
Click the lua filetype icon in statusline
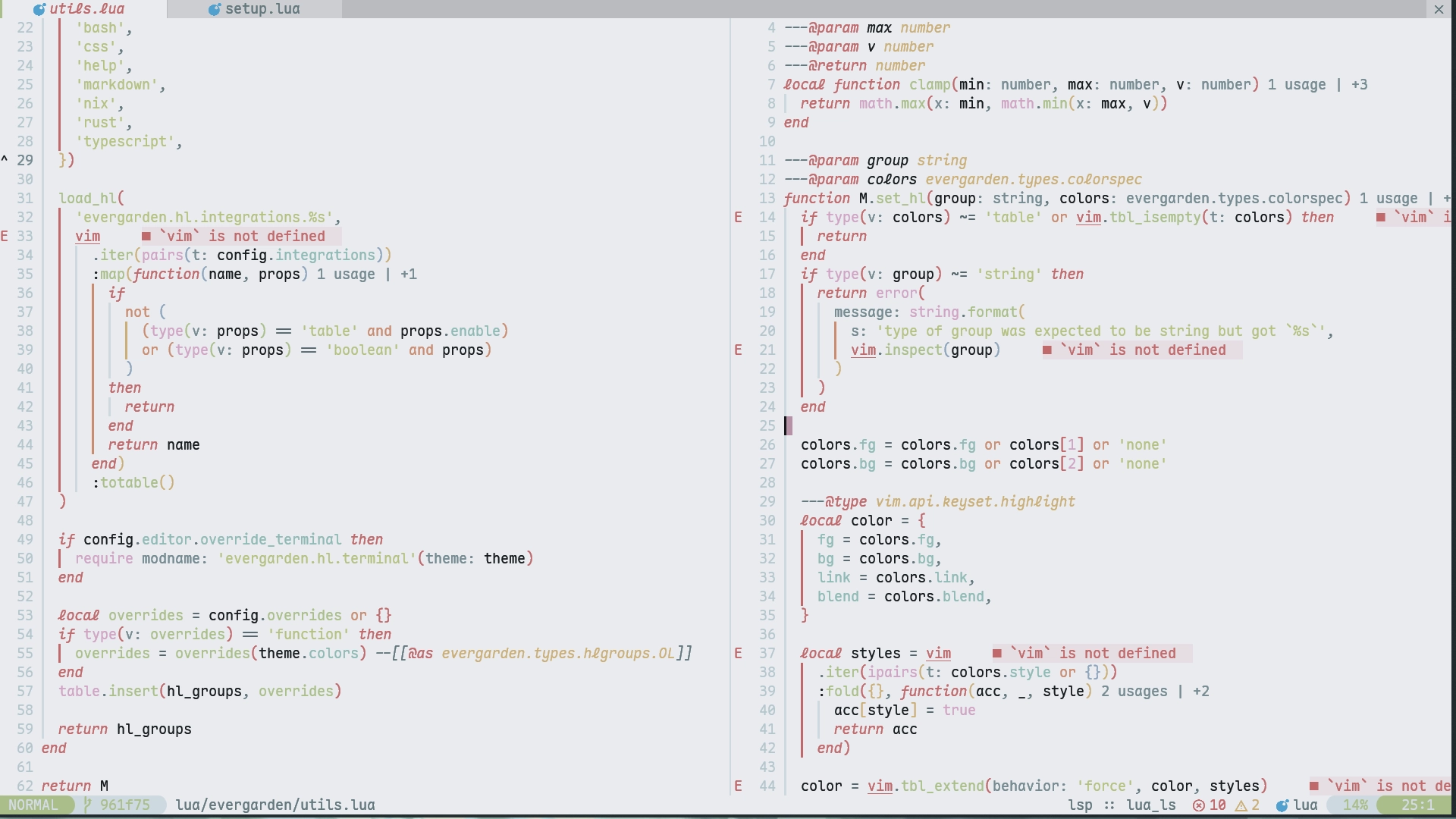click(1282, 805)
